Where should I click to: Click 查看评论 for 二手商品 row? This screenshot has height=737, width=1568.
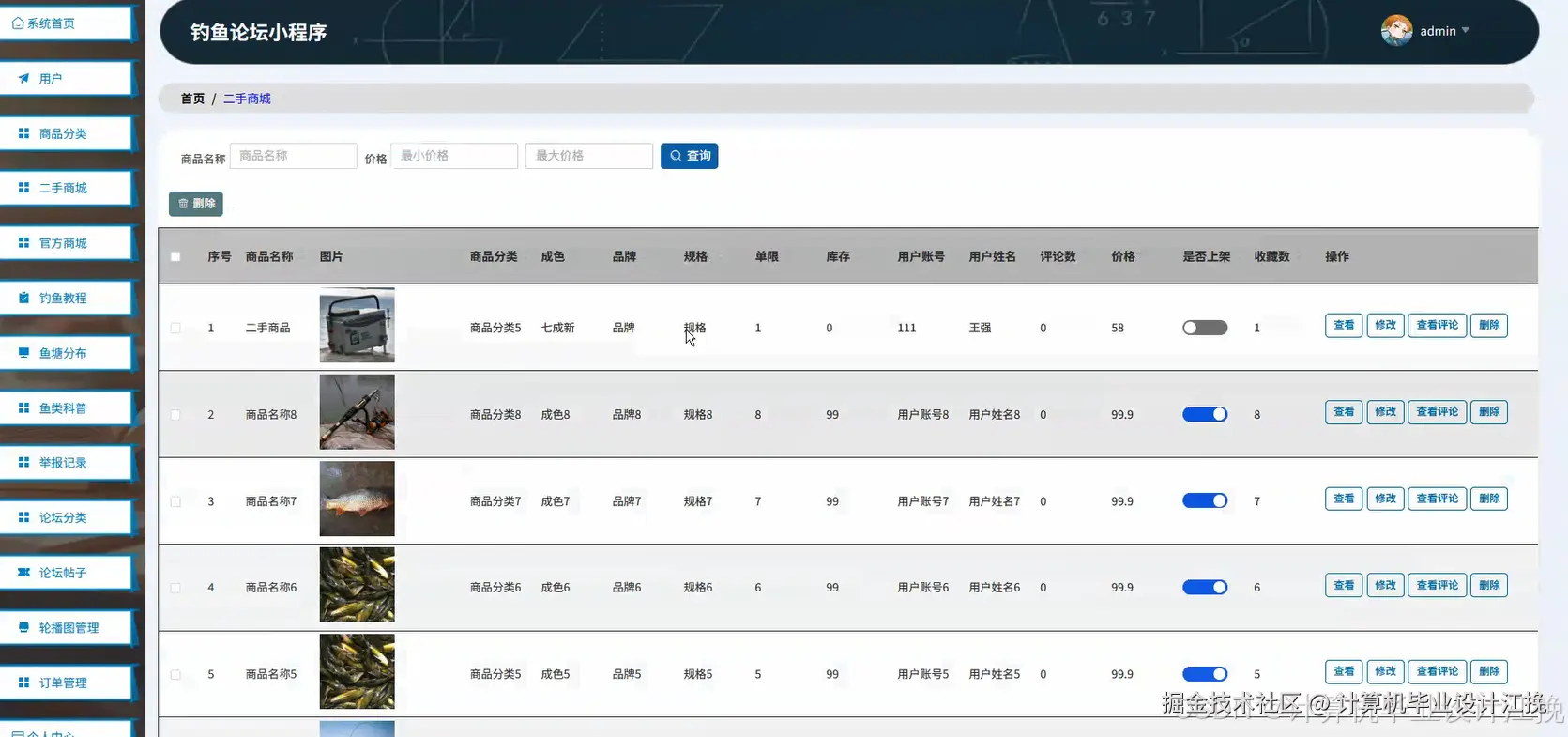click(1437, 325)
